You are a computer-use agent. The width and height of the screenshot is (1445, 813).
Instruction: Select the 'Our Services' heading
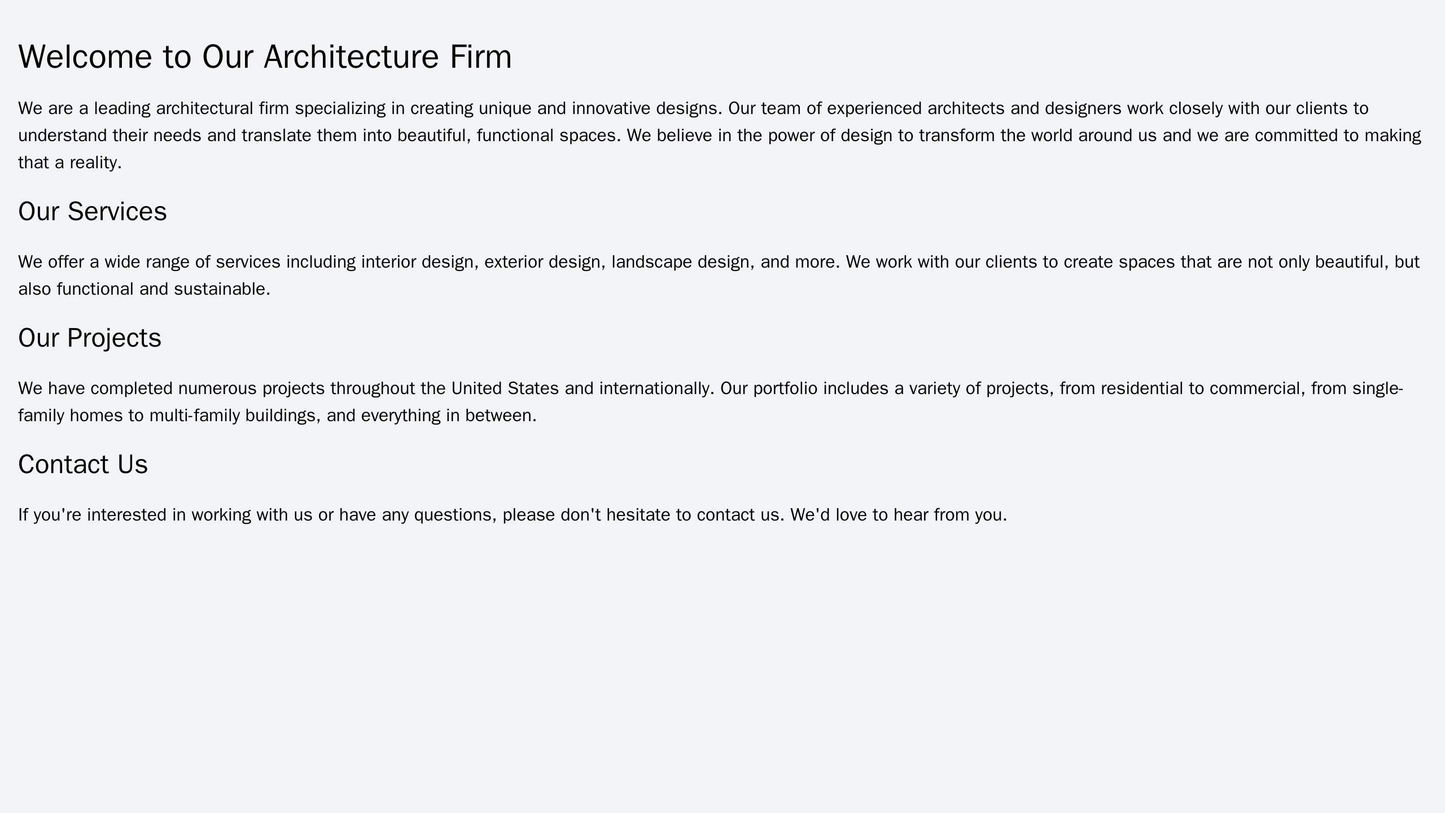coord(92,212)
